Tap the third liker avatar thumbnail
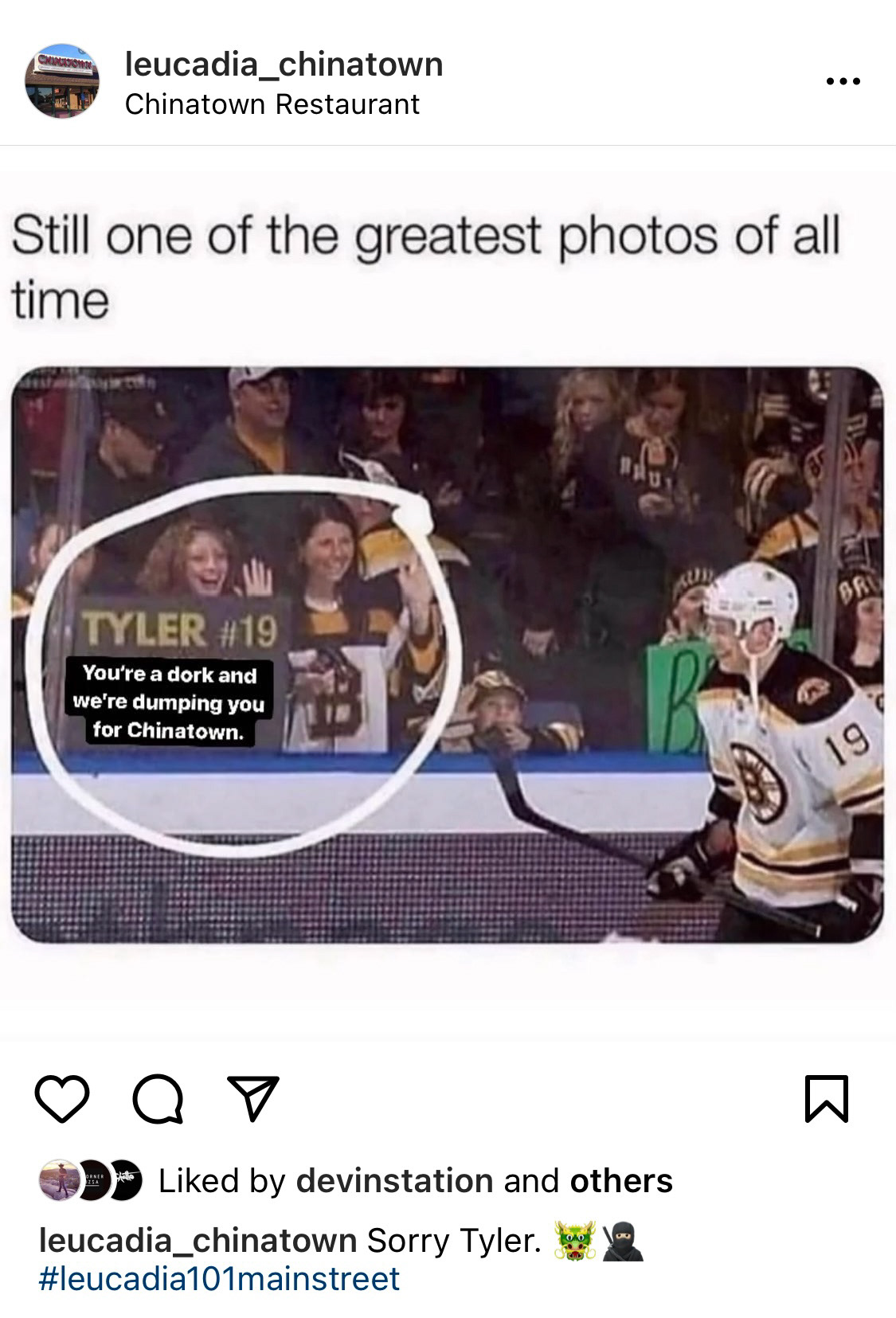 click(124, 1180)
